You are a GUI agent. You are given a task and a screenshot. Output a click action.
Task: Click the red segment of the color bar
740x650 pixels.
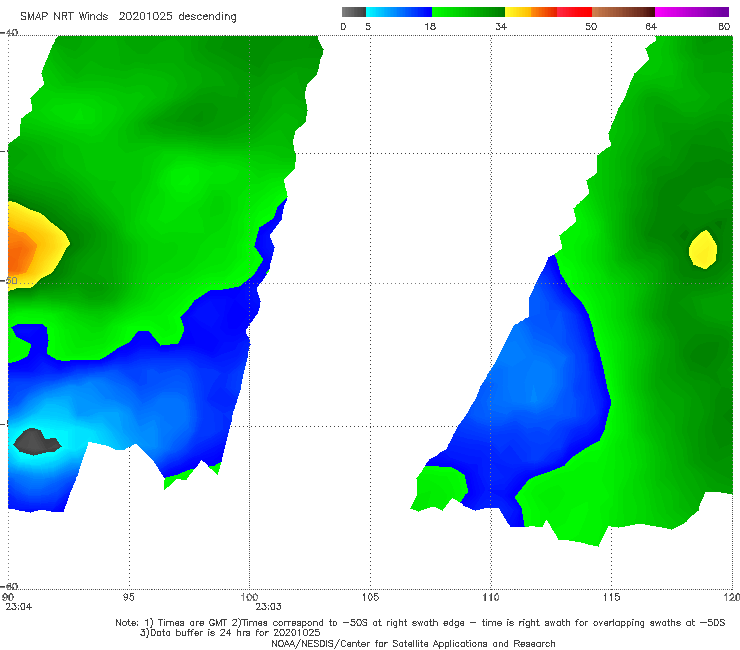point(574,12)
